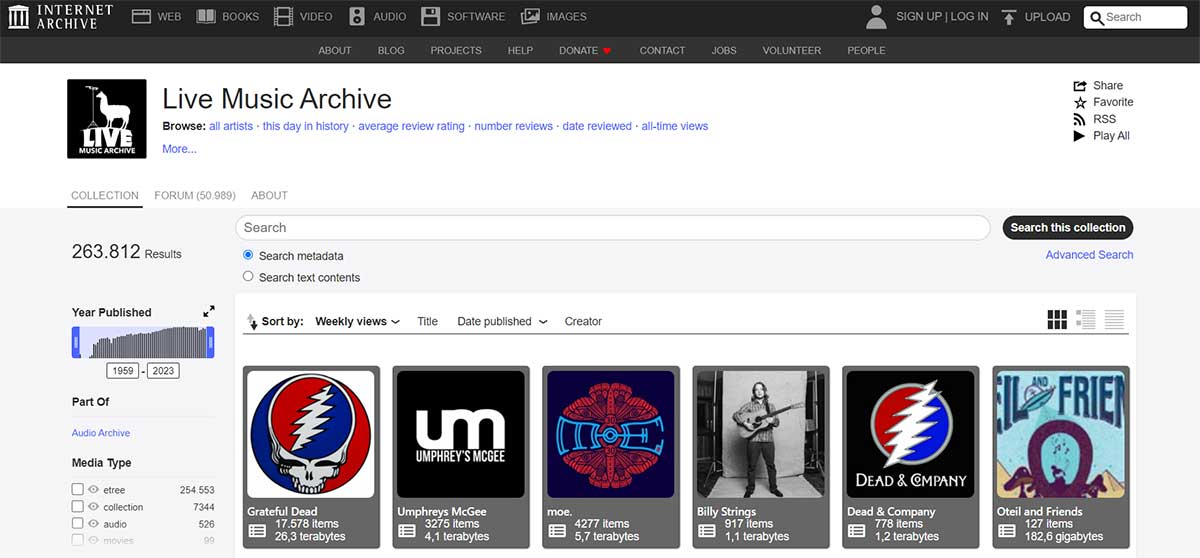Click the Internet Archive logo icon

[18, 16]
